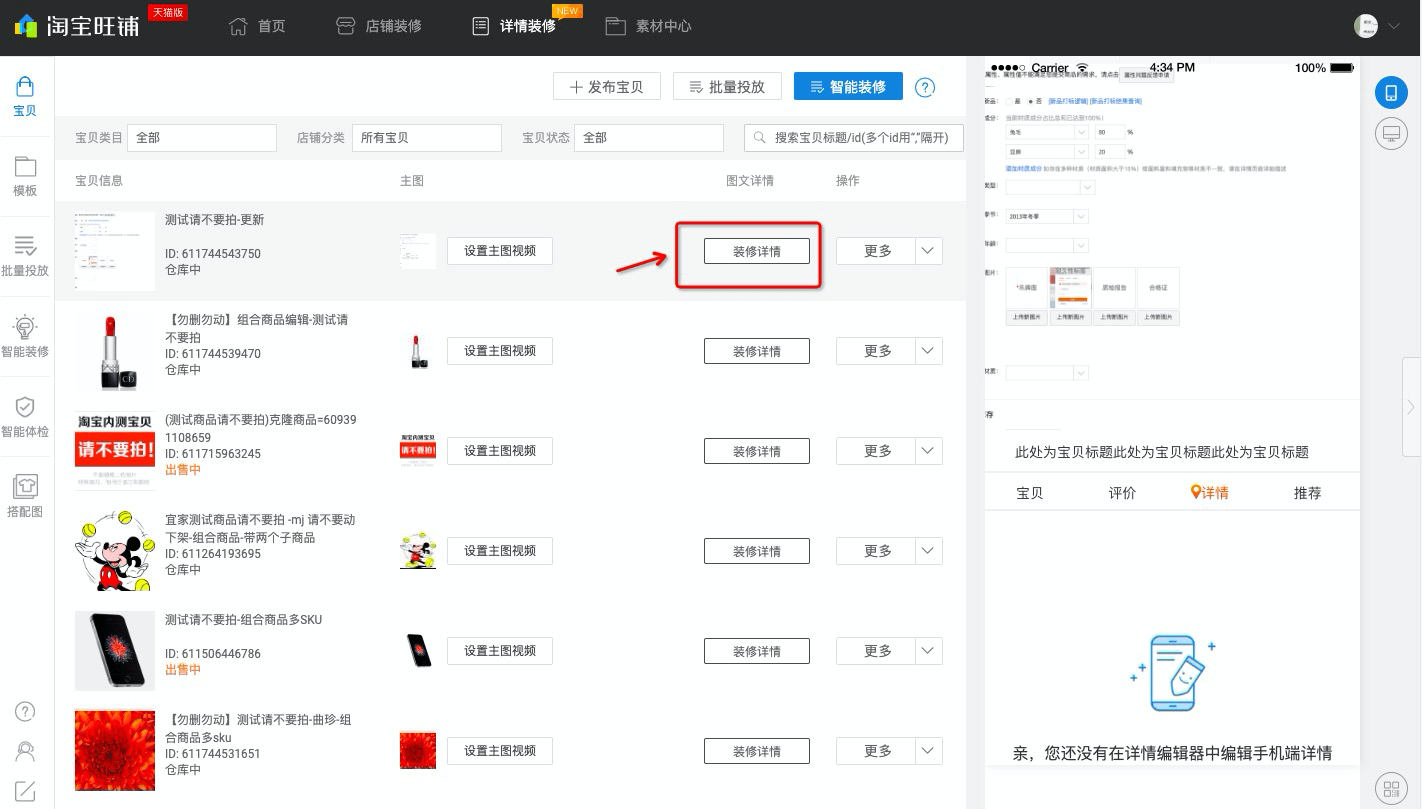
Task: Click 装修详情 button highlighted in red
Action: tap(756, 251)
